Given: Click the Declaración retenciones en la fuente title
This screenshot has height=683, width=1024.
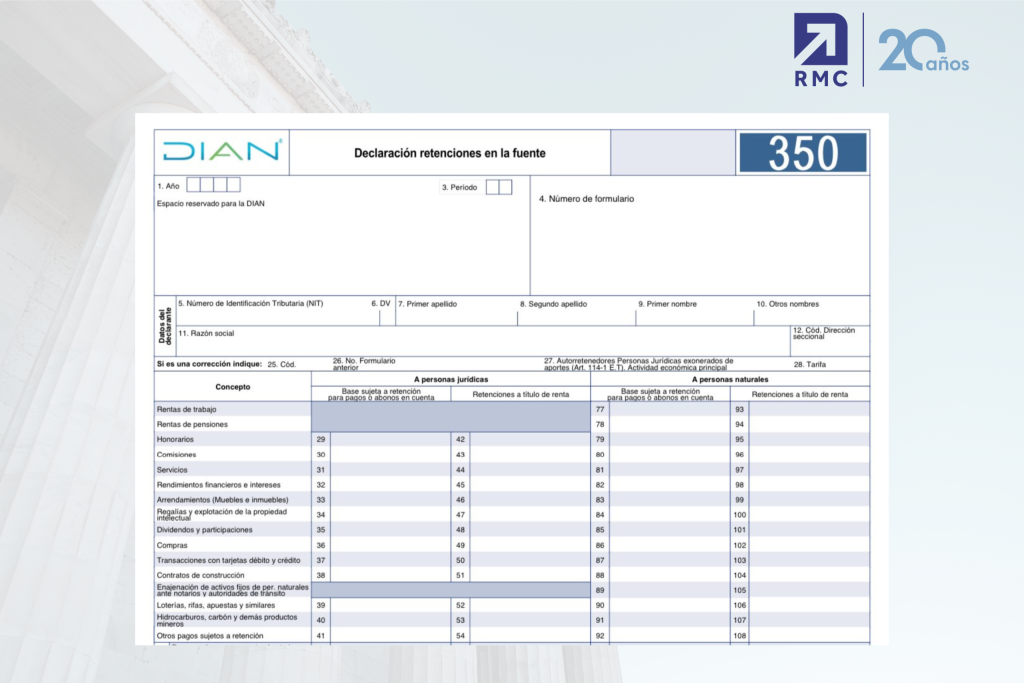Looking at the screenshot, I should 450,153.
